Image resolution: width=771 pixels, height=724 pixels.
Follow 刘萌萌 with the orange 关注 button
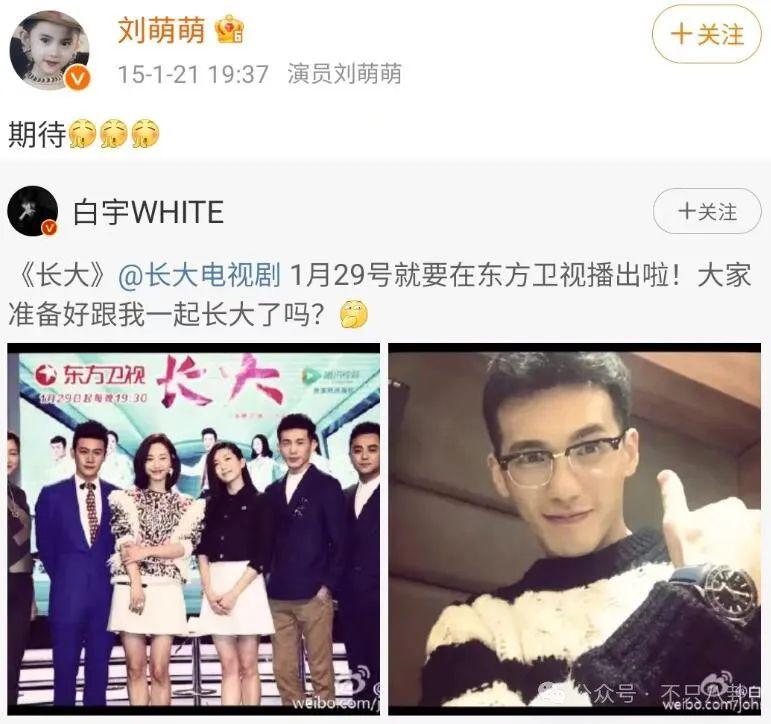(x=707, y=34)
